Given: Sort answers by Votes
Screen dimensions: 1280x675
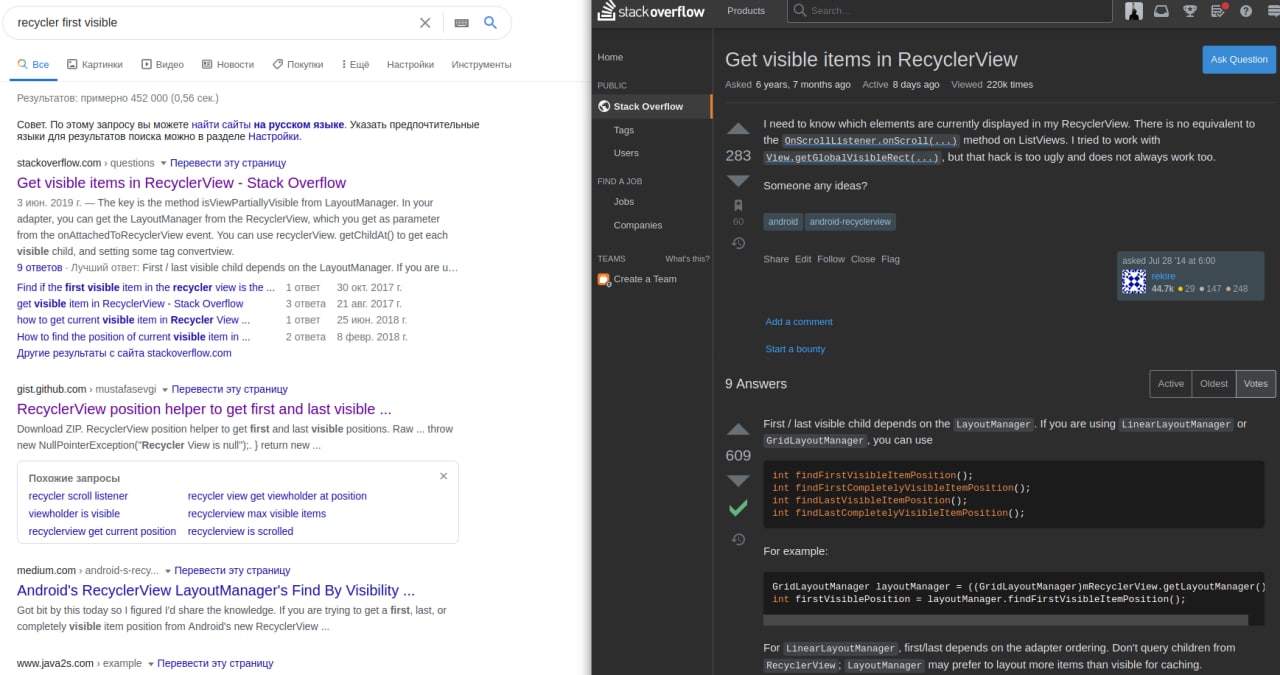Looking at the screenshot, I should tap(1255, 384).
